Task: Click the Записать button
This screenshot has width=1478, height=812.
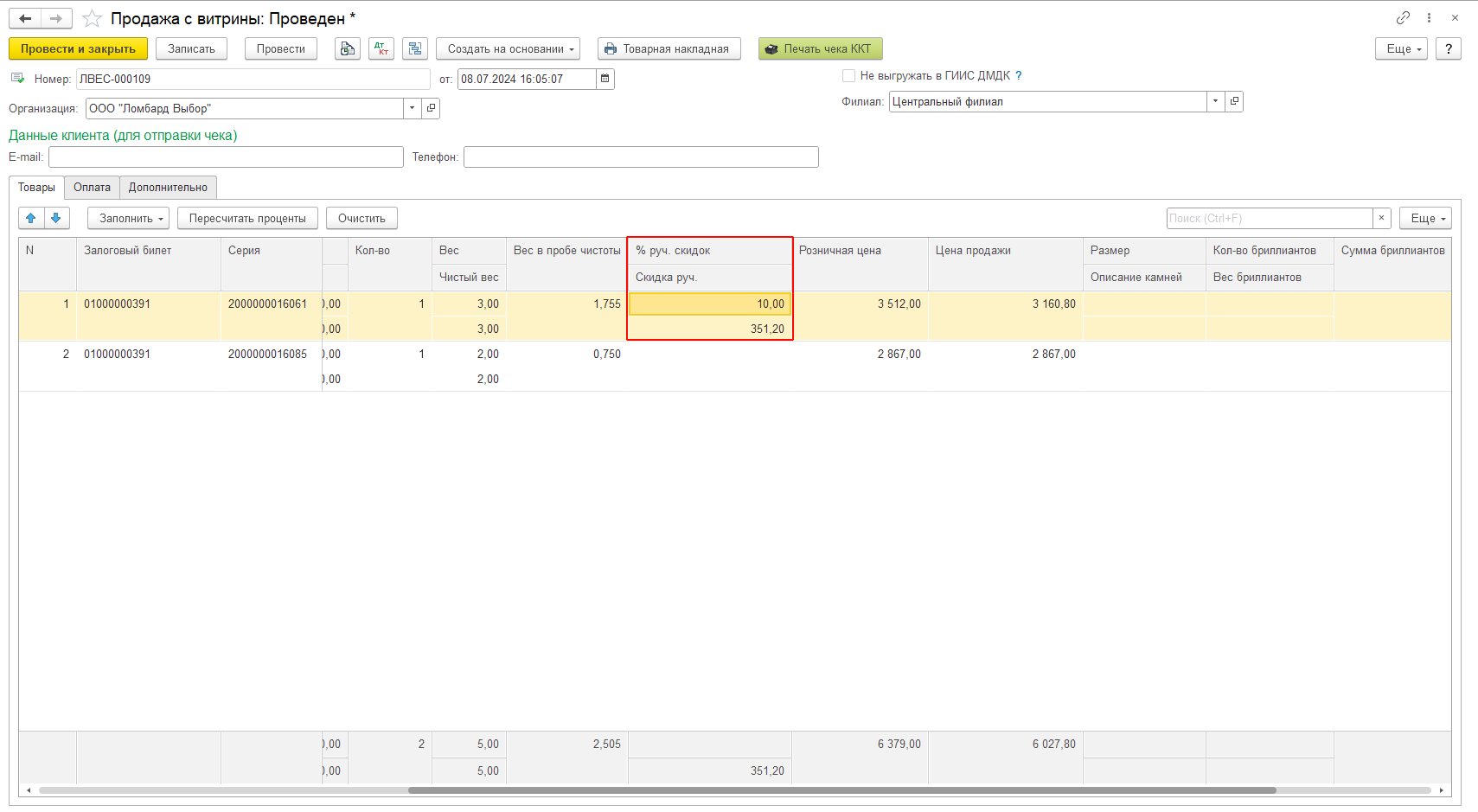Action: [x=191, y=48]
